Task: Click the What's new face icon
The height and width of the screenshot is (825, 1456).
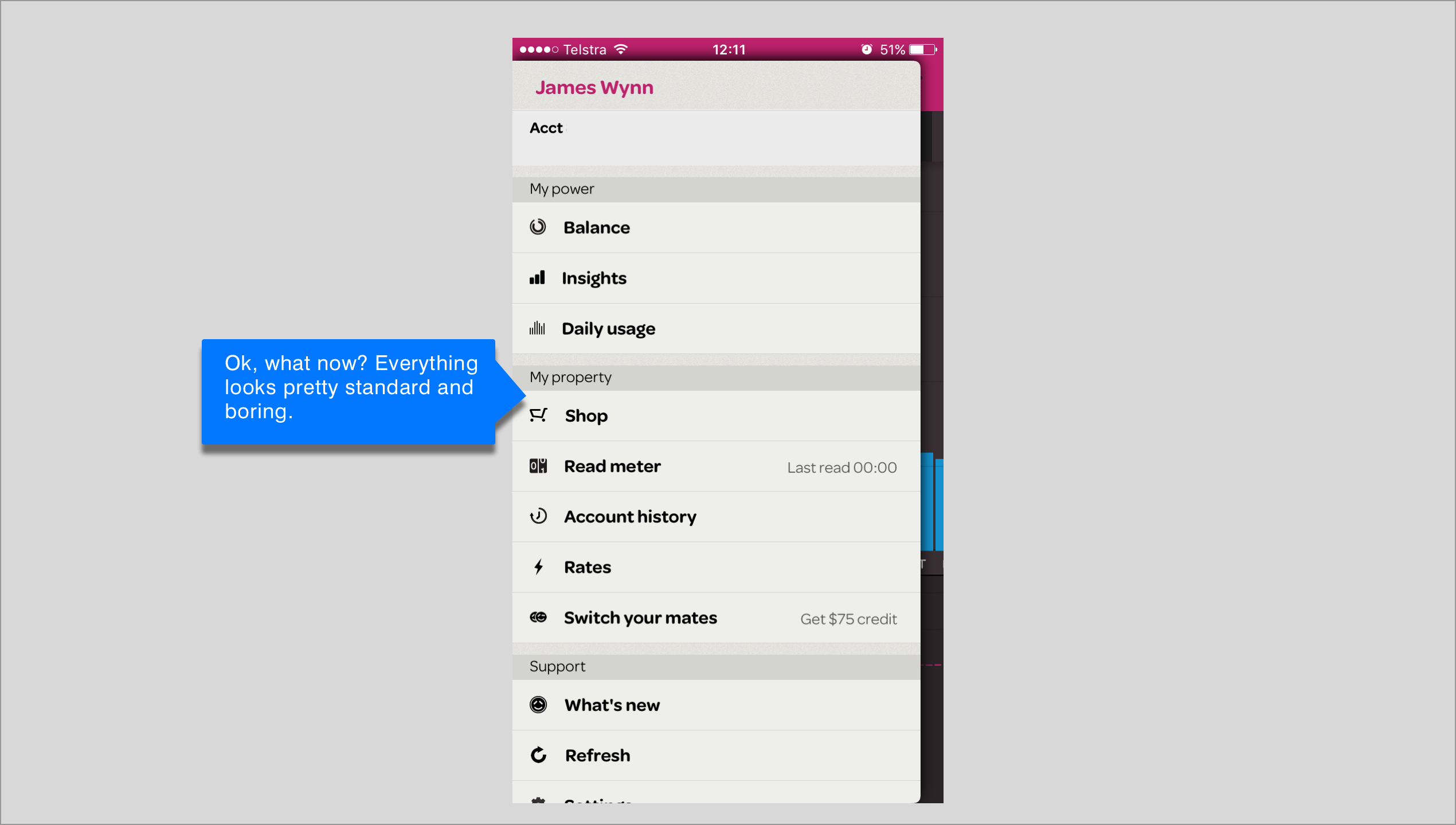Action: point(538,705)
